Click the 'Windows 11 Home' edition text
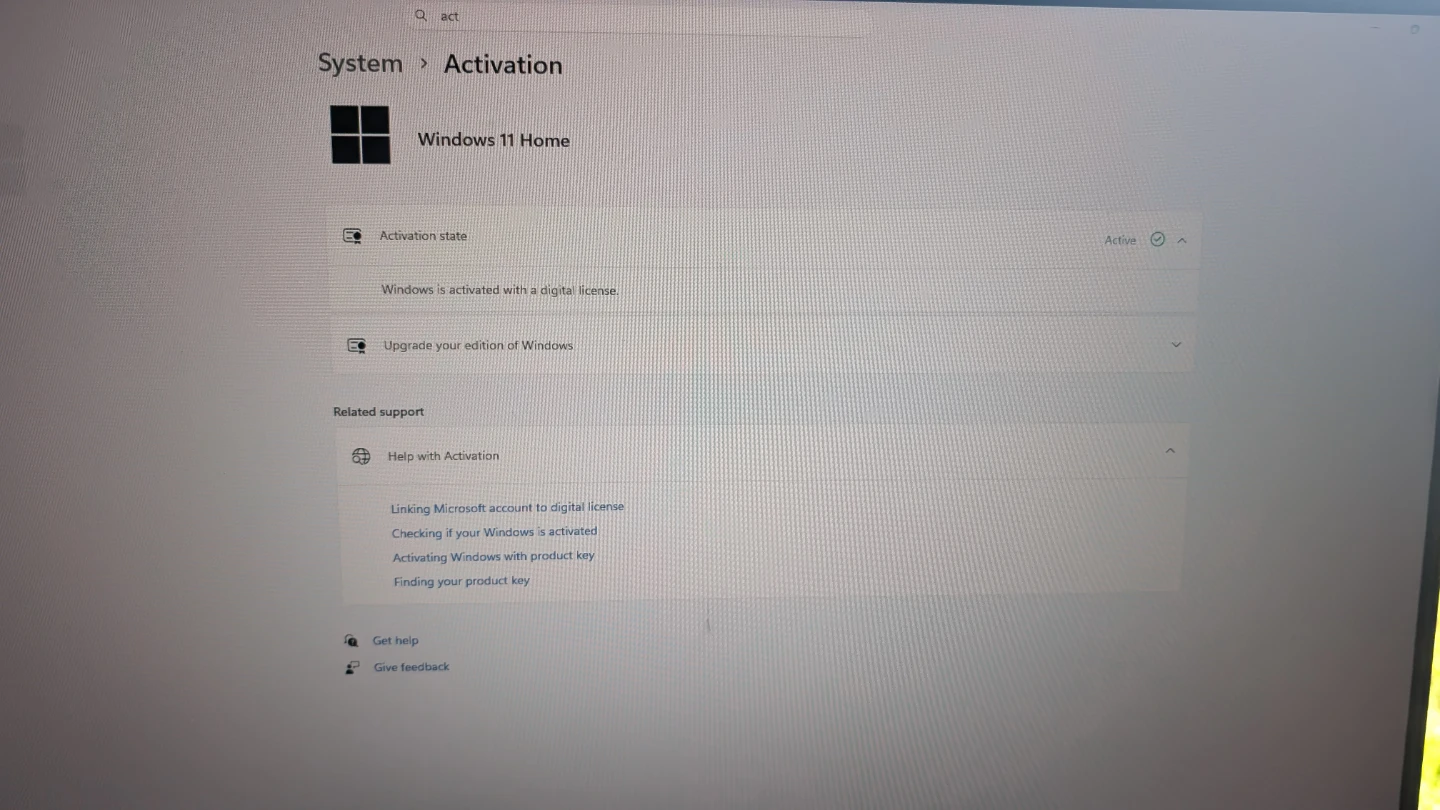The image size is (1440, 810). [x=494, y=140]
